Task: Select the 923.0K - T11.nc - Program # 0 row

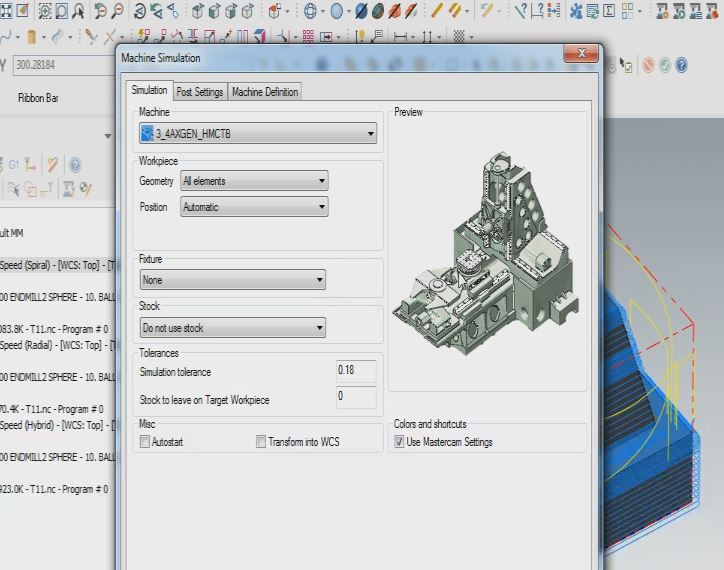Action: (54, 489)
